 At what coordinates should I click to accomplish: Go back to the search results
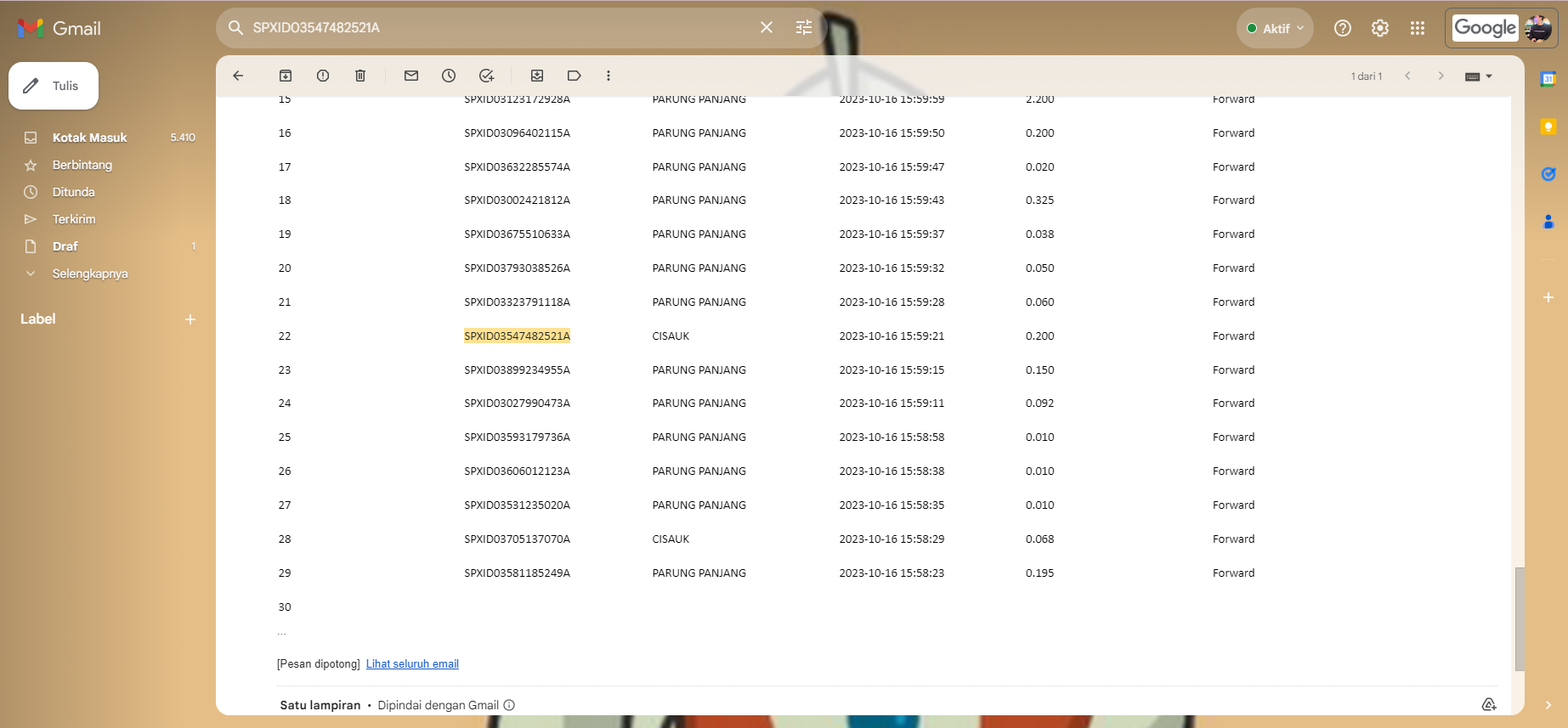point(238,76)
